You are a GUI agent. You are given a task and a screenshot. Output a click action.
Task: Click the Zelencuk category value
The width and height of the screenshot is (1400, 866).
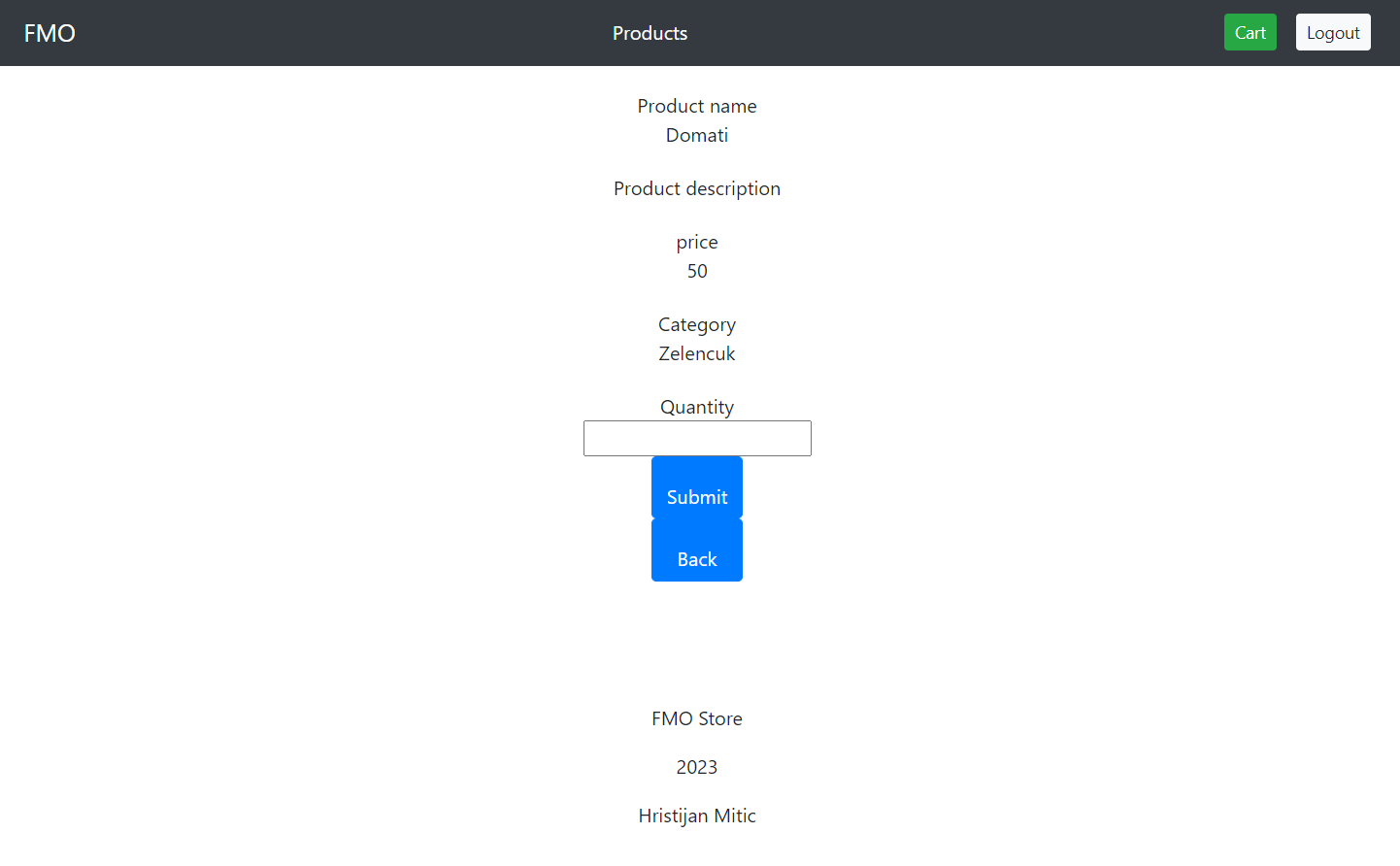point(697,353)
